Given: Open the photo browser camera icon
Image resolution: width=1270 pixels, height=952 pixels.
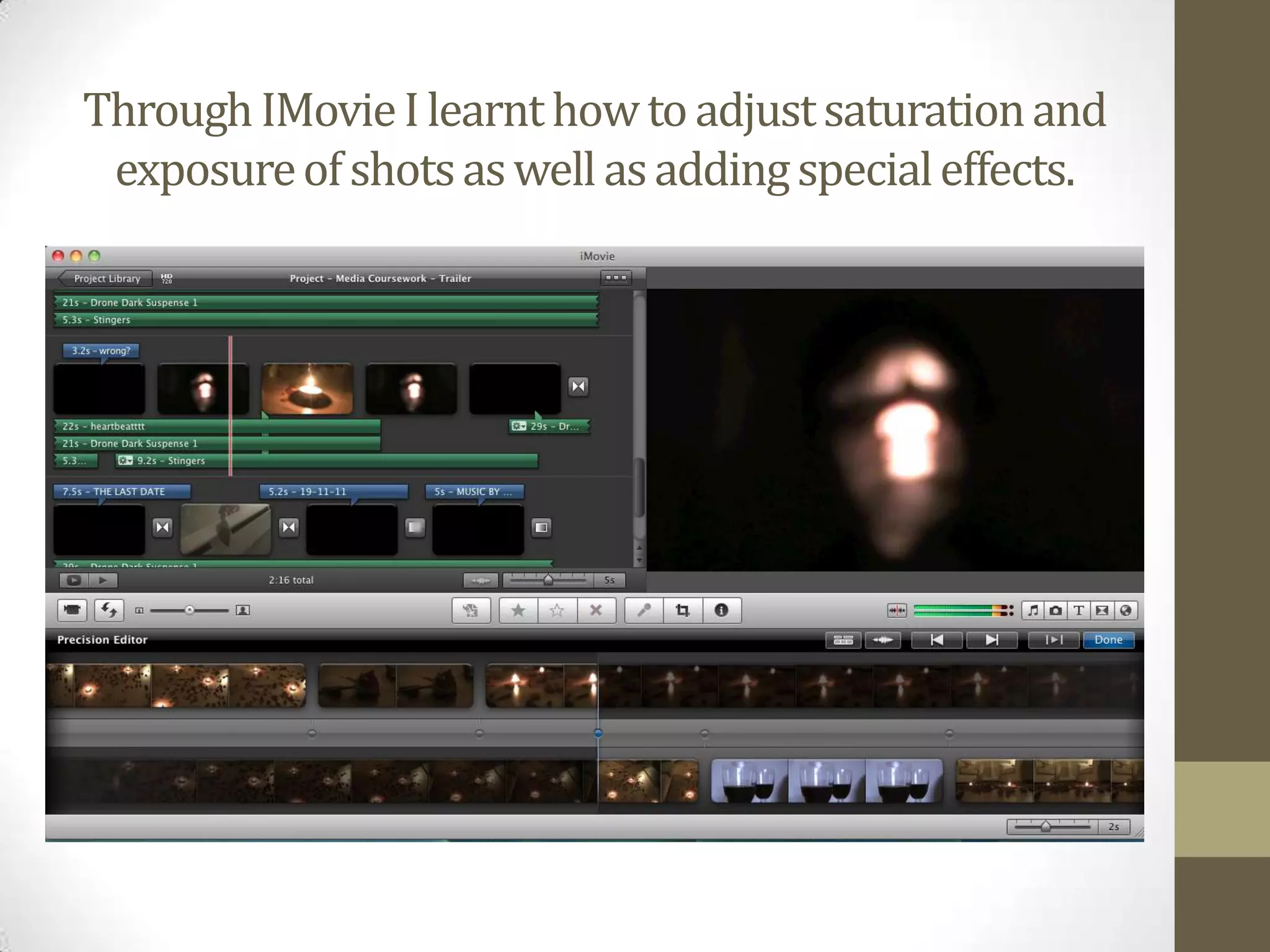Looking at the screenshot, I should pyautogui.click(x=1055, y=610).
